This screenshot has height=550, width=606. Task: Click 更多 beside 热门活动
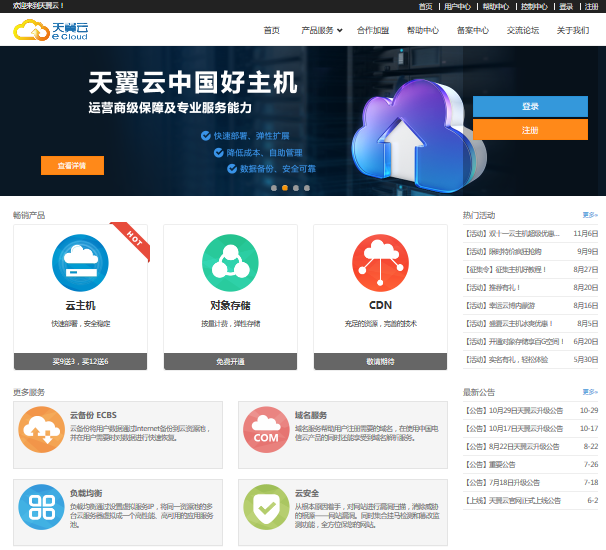(x=590, y=215)
